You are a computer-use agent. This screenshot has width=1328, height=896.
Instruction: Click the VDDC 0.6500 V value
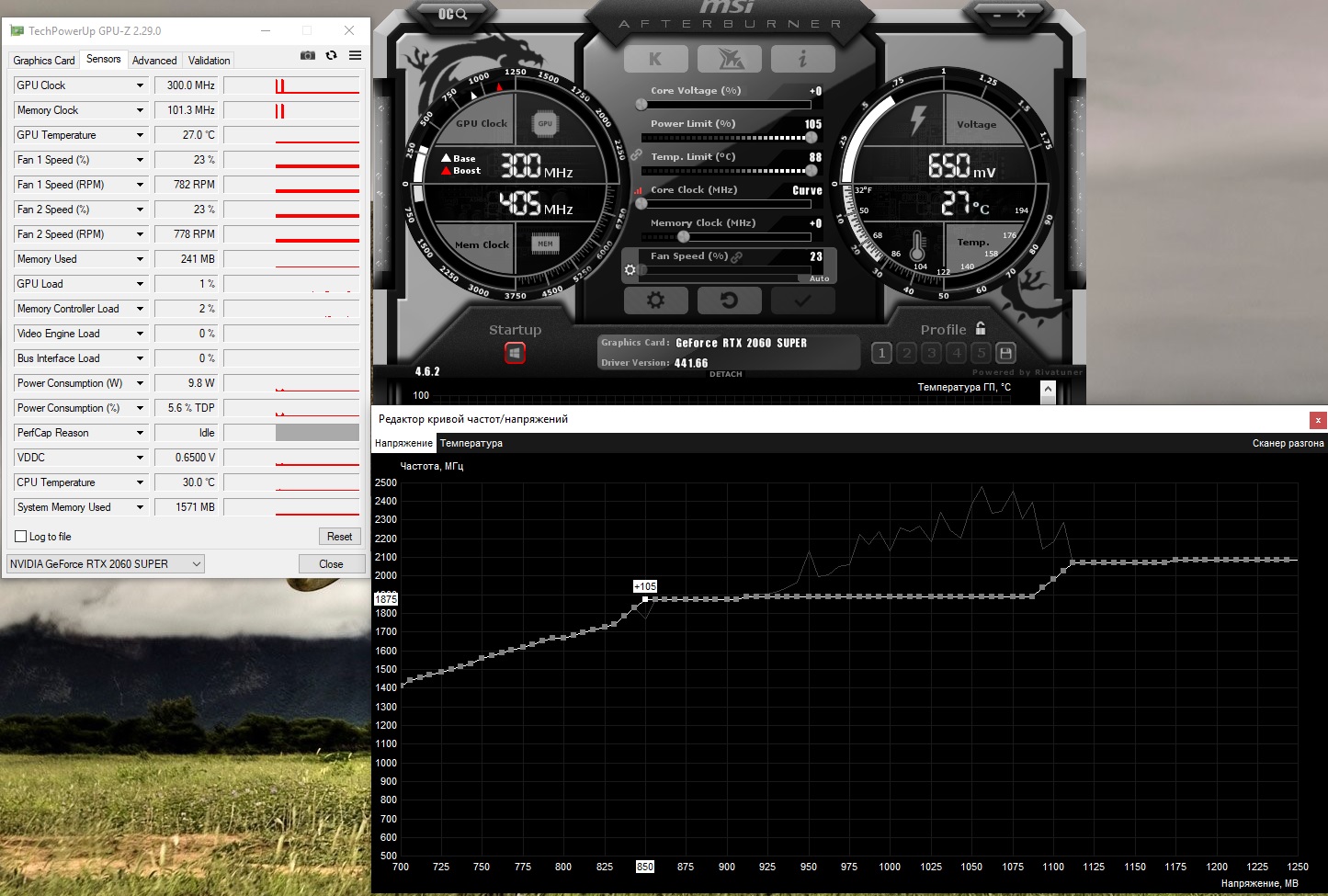point(187,458)
